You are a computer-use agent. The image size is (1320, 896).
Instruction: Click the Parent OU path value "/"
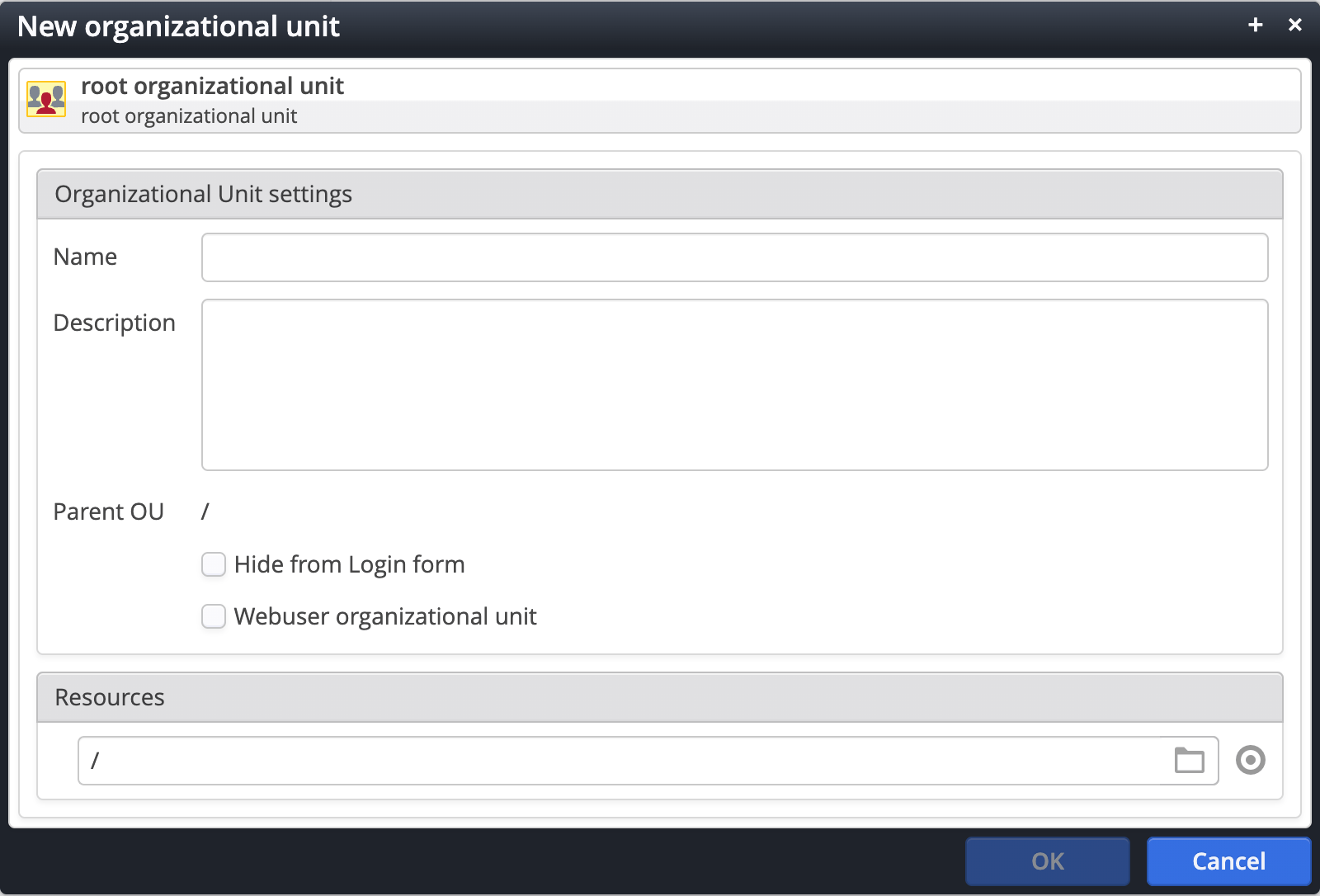[205, 511]
